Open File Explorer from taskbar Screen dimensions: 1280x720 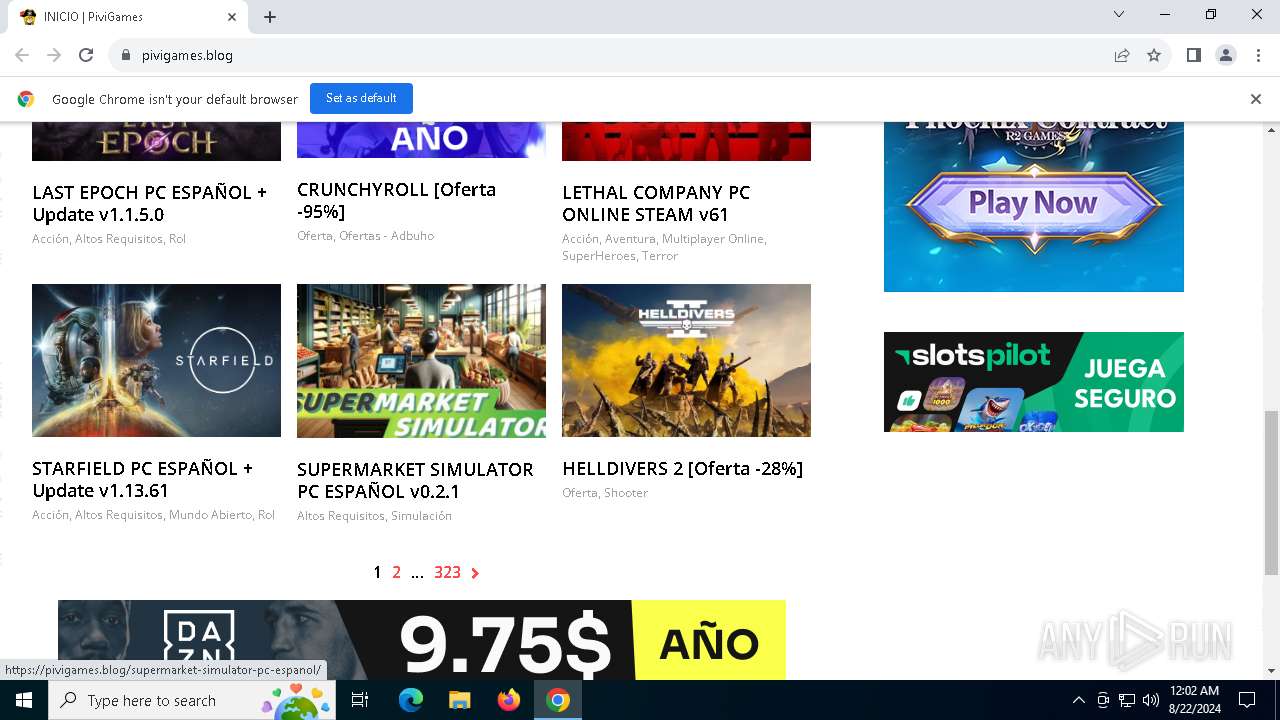[x=459, y=700]
